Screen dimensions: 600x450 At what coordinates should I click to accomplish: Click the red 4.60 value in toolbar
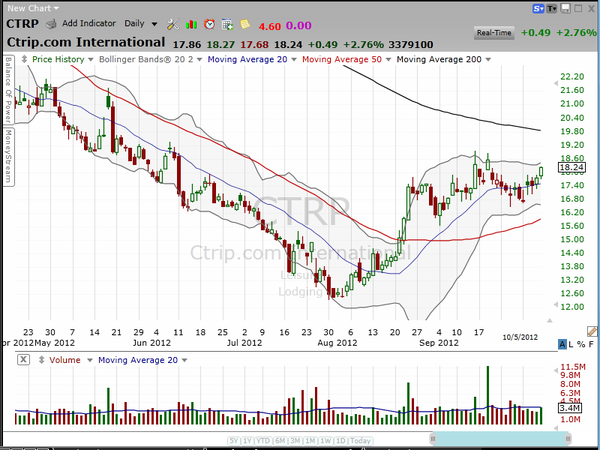269,26
